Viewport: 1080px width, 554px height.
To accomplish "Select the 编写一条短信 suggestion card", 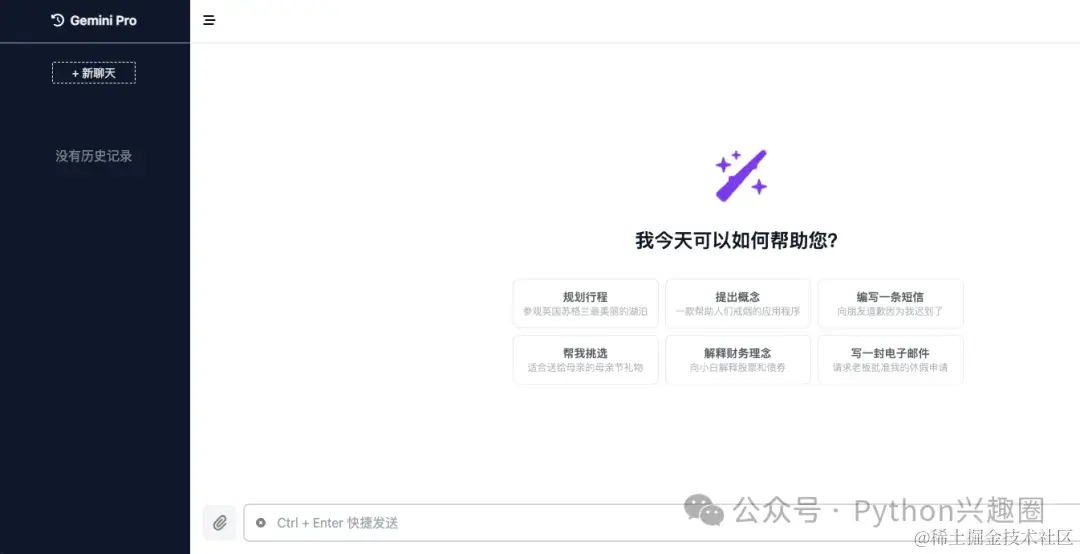I will coord(891,303).
